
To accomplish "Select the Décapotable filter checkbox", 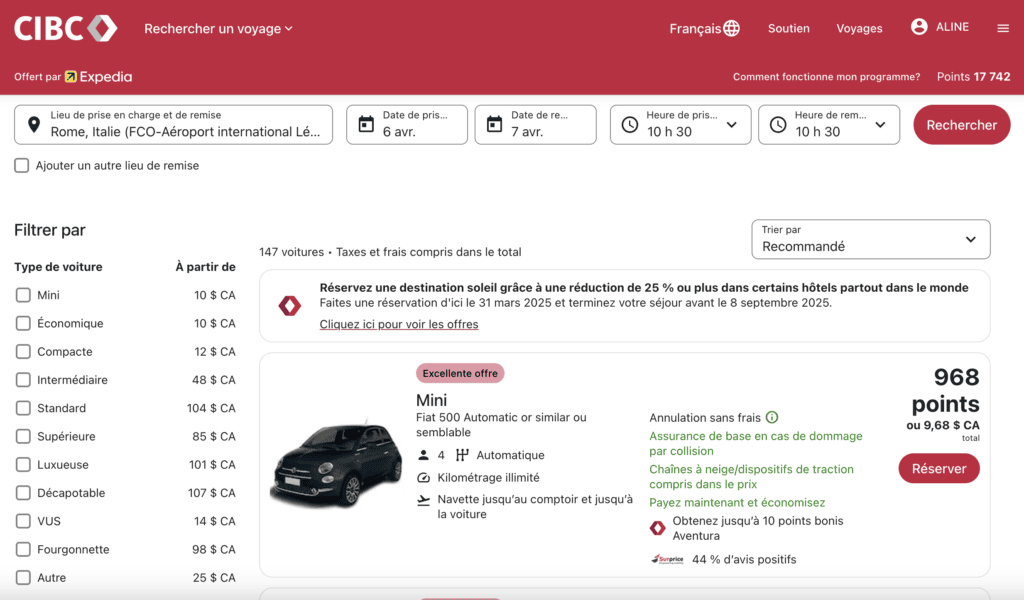I will 23,493.
